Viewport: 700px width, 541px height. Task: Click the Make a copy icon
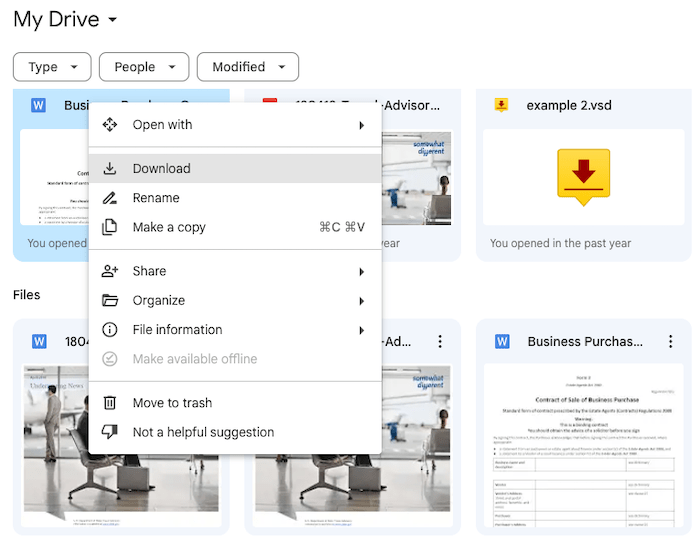point(110,227)
